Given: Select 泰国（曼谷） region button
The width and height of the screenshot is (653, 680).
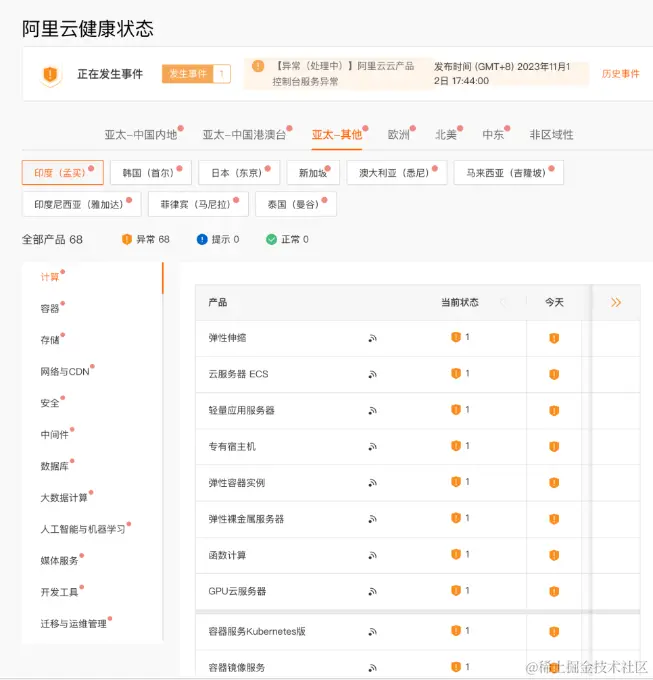Looking at the screenshot, I should click(296, 204).
